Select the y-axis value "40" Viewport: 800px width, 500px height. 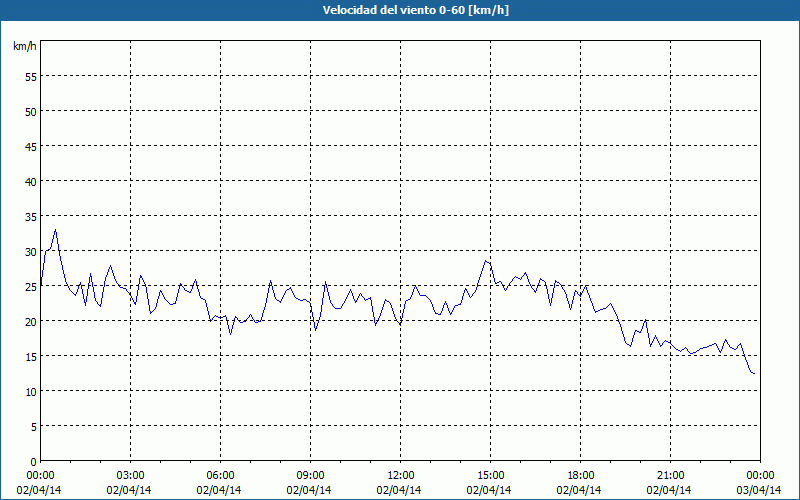point(31,182)
